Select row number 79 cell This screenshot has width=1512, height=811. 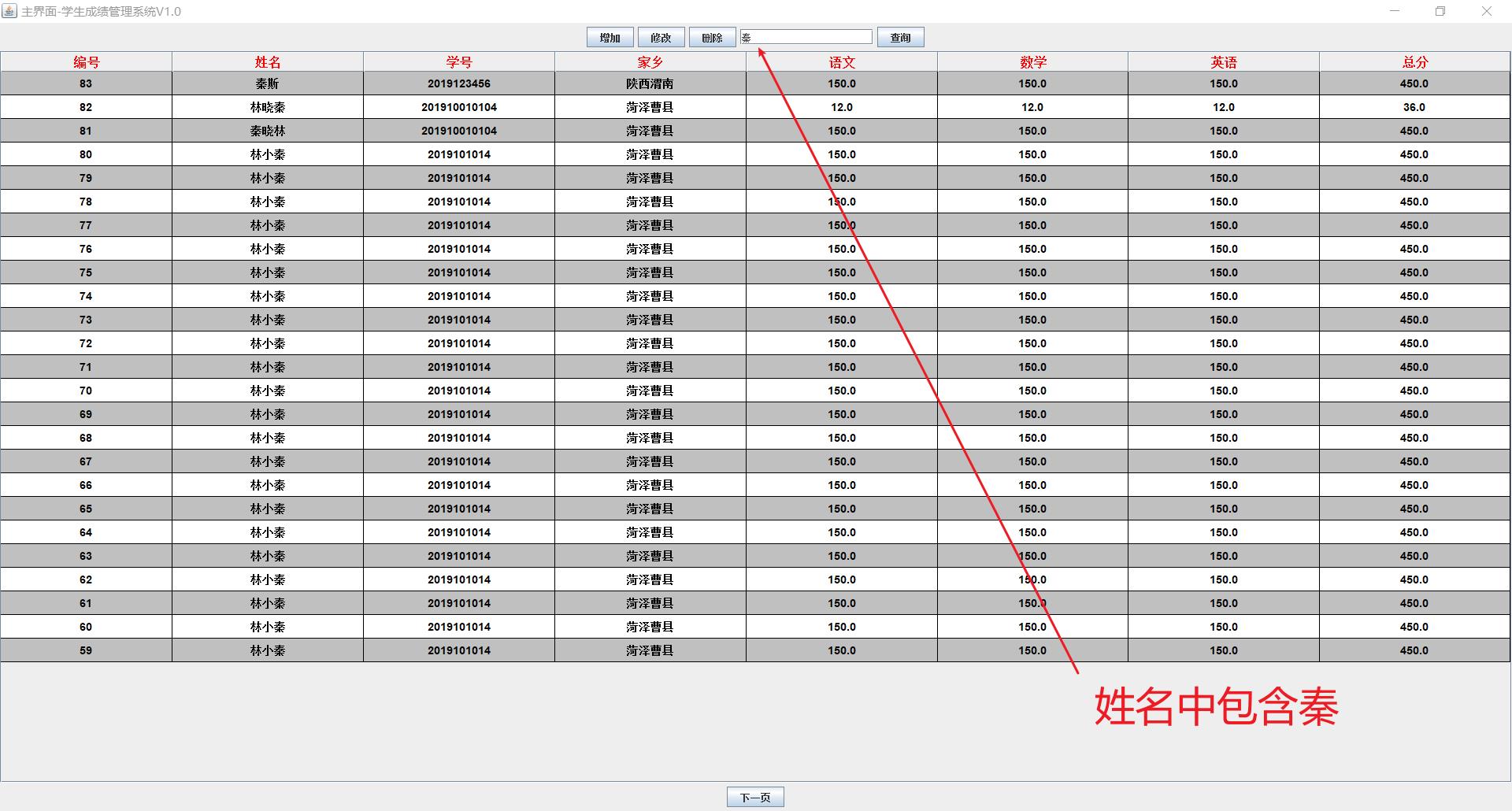click(86, 178)
